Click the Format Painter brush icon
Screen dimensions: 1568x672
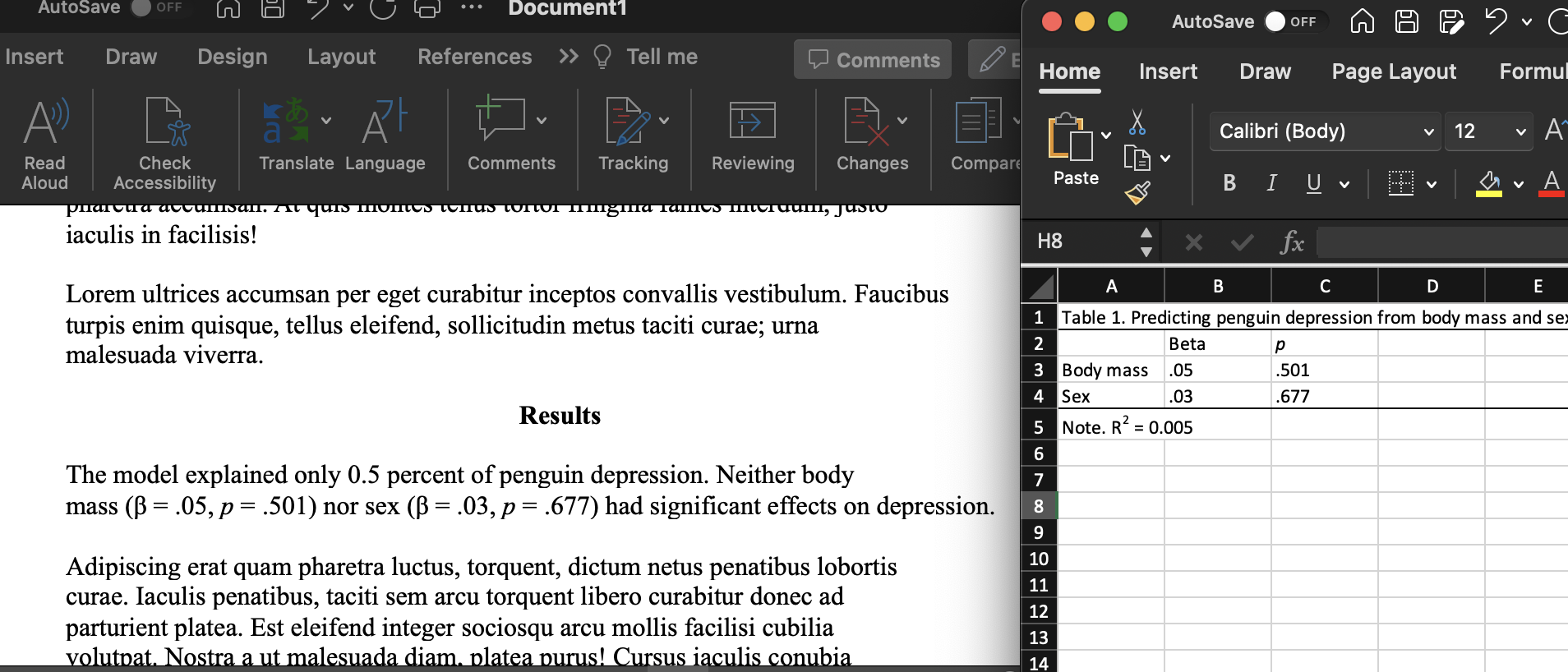[1137, 193]
